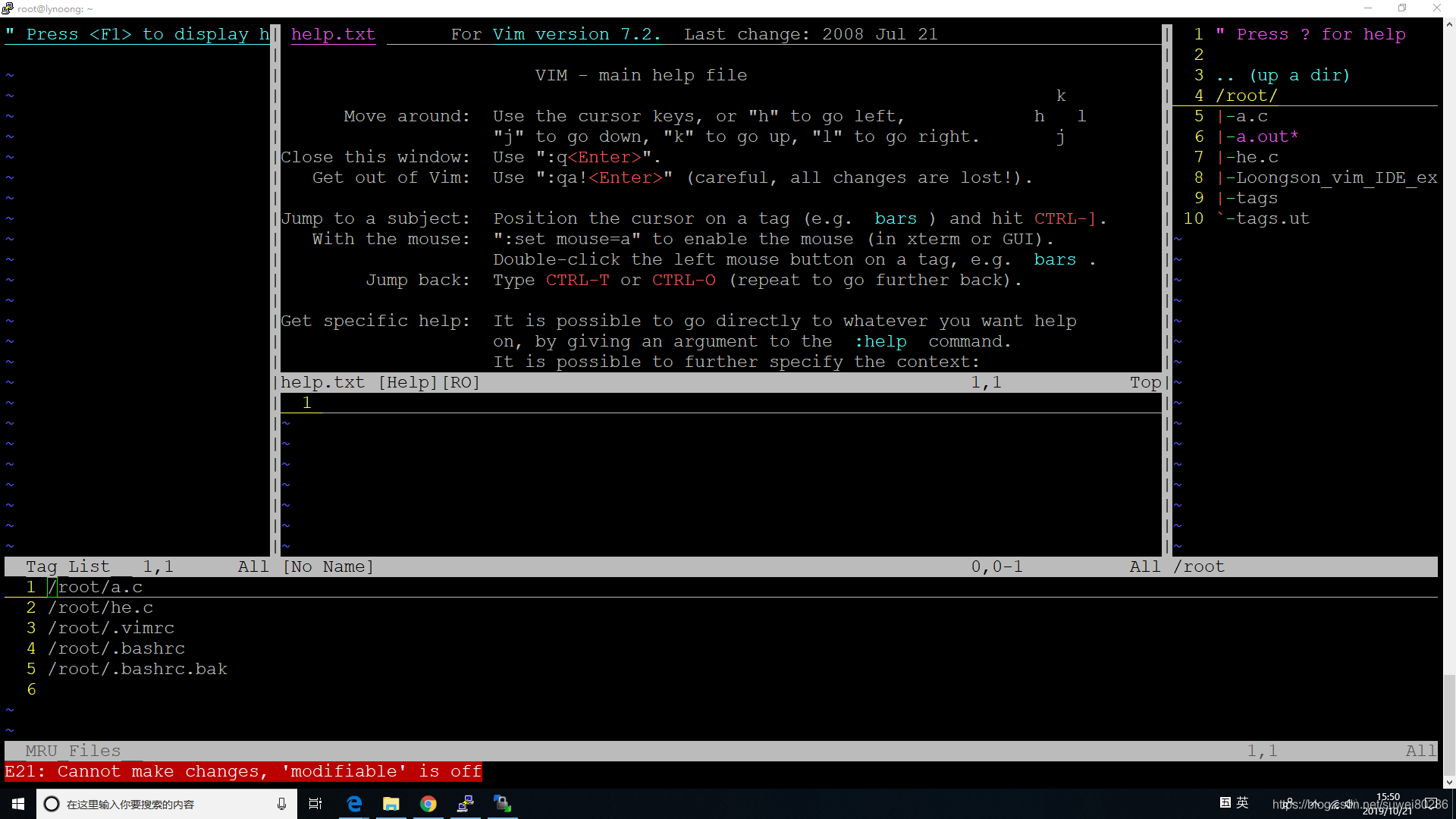Select /root/.bashrc.bak in MRU Files
The image size is (1456, 819).
click(137, 669)
